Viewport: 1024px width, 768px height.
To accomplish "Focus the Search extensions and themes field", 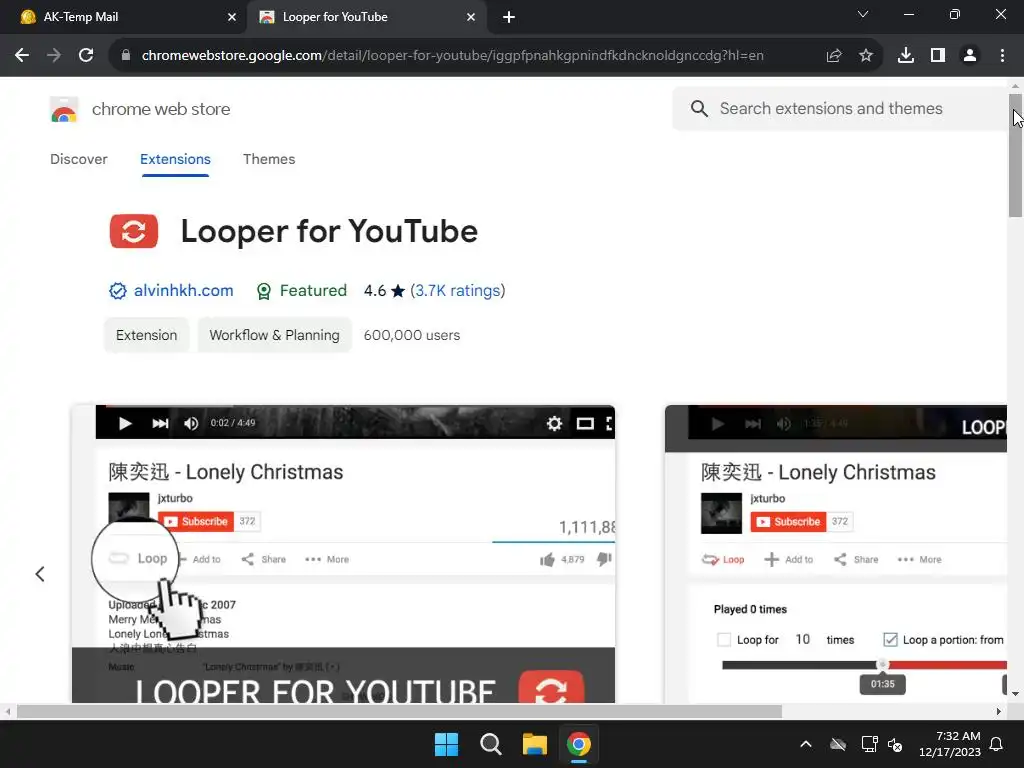I will (839, 108).
